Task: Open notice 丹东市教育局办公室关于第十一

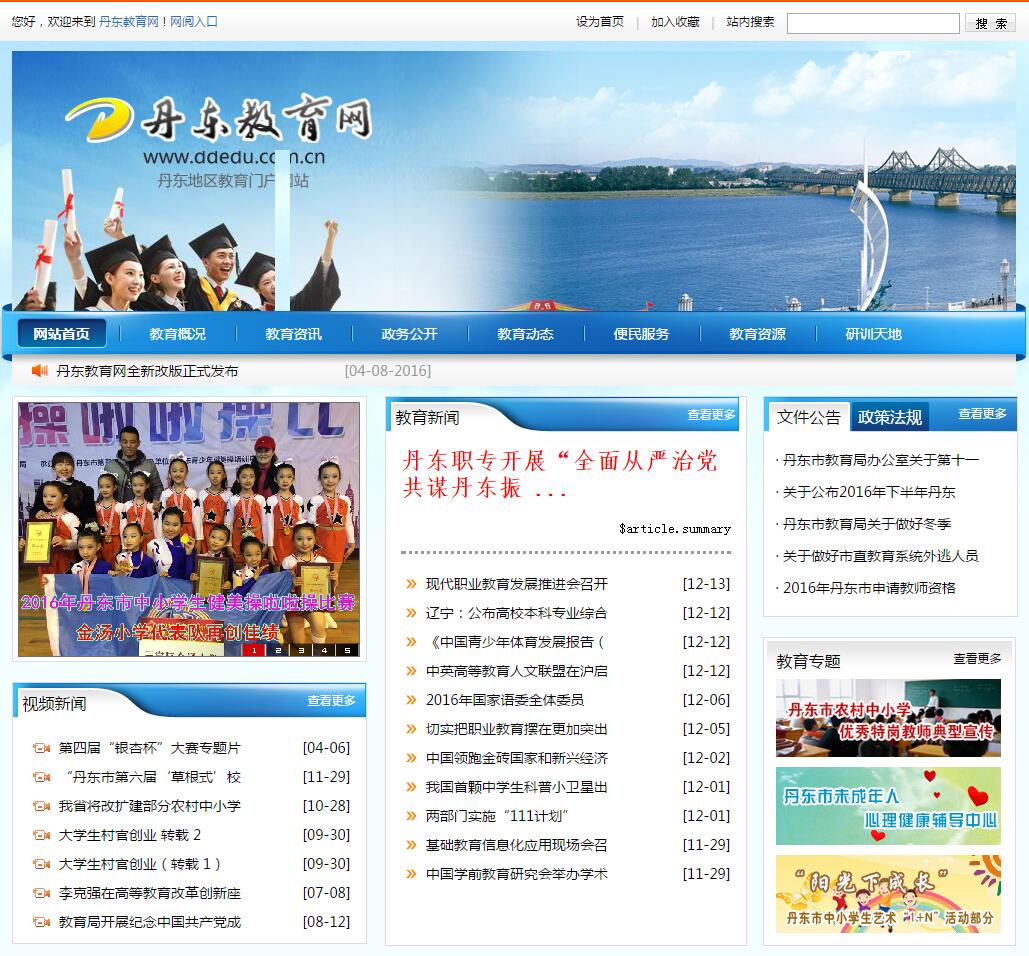Action: 880,460
